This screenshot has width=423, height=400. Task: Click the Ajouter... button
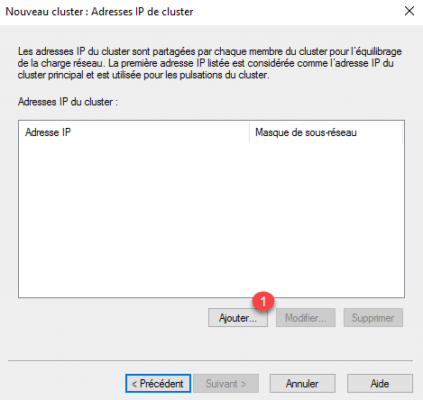(x=238, y=318)
